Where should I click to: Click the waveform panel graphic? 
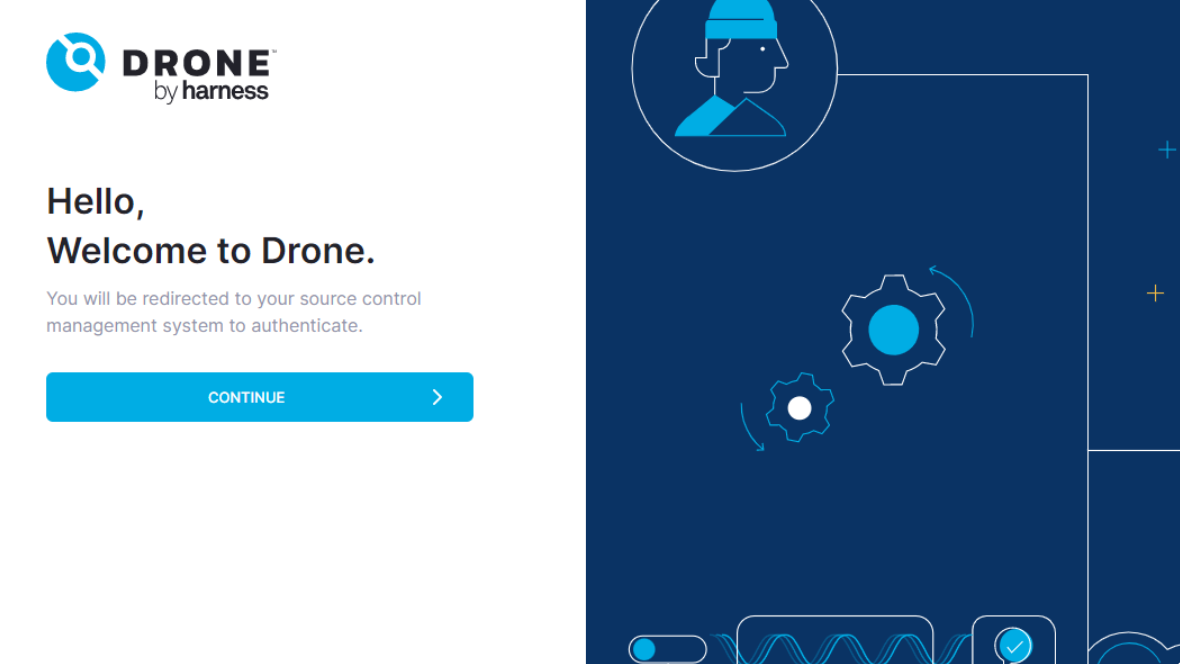[835, 645]
